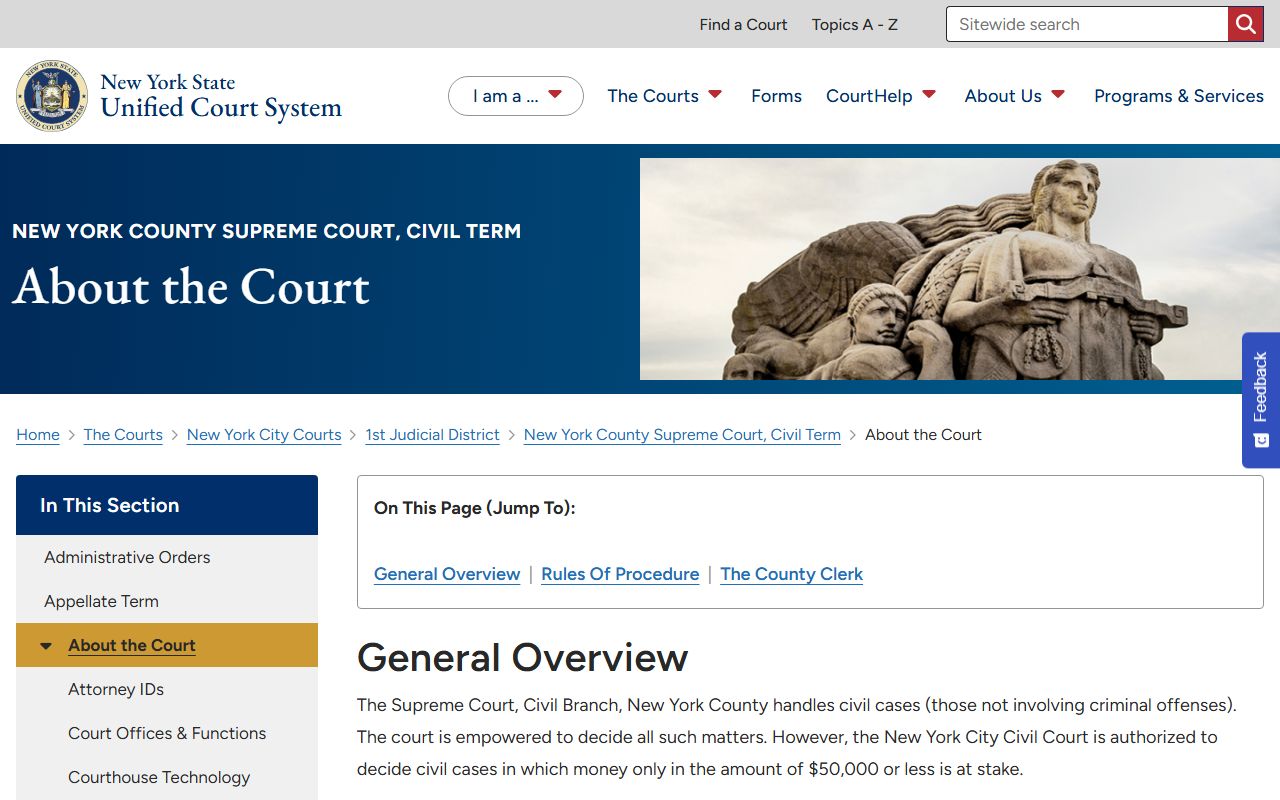The width and height of the screenshot is (1280, 800).
Task: Open New York County Supreme Court, Civil Term breadcrumb
Action: (682, 435)
